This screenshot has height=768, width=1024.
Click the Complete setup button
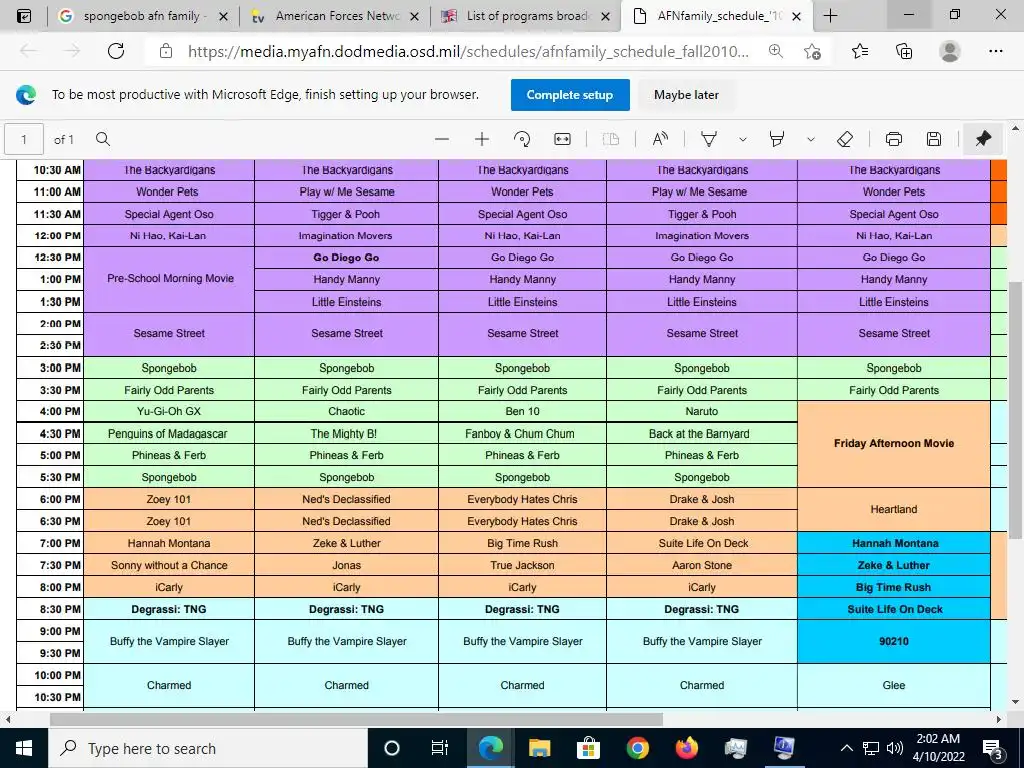(570, 95)
